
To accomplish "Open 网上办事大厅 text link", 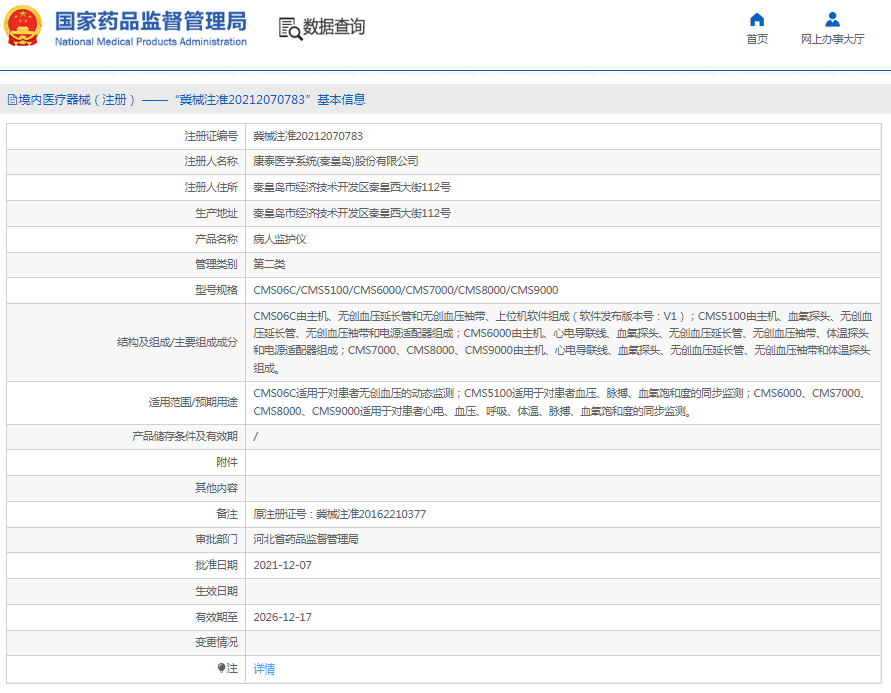I will tap(832, 39).
